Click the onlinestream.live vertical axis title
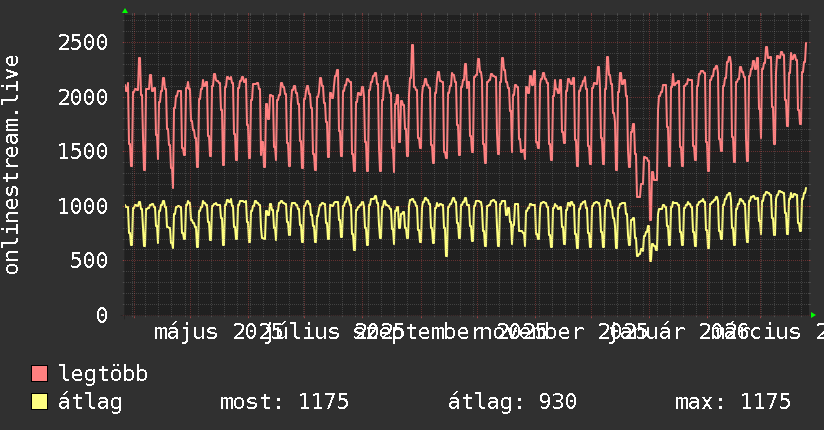Image resolution: width=824 pixels, height=430 pixels. (11, 164)
